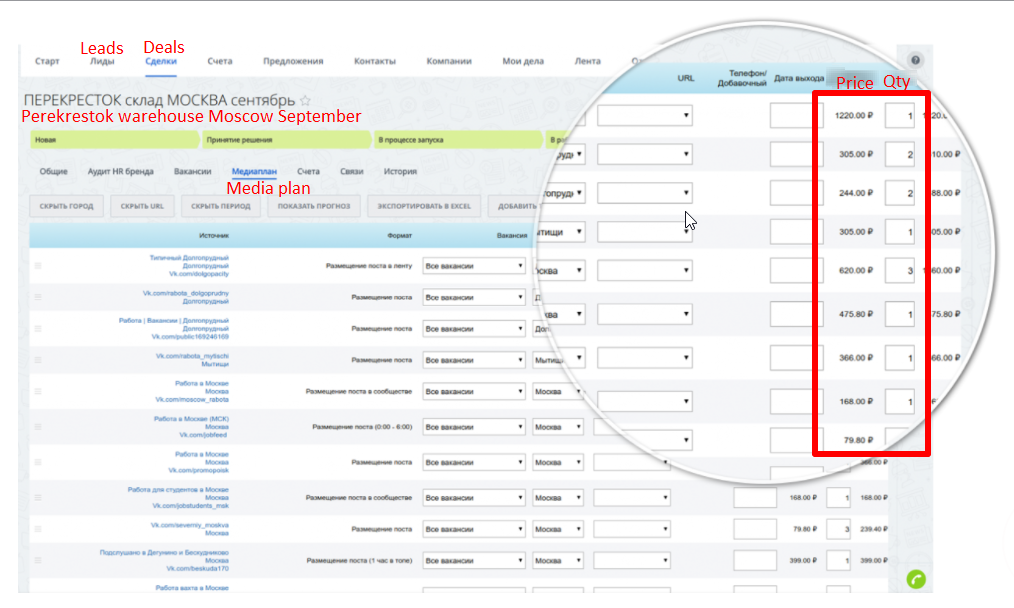Viewport: 1014px width, 608px height.
Task: Select the История sub-tab
Action: pos(400,171)
